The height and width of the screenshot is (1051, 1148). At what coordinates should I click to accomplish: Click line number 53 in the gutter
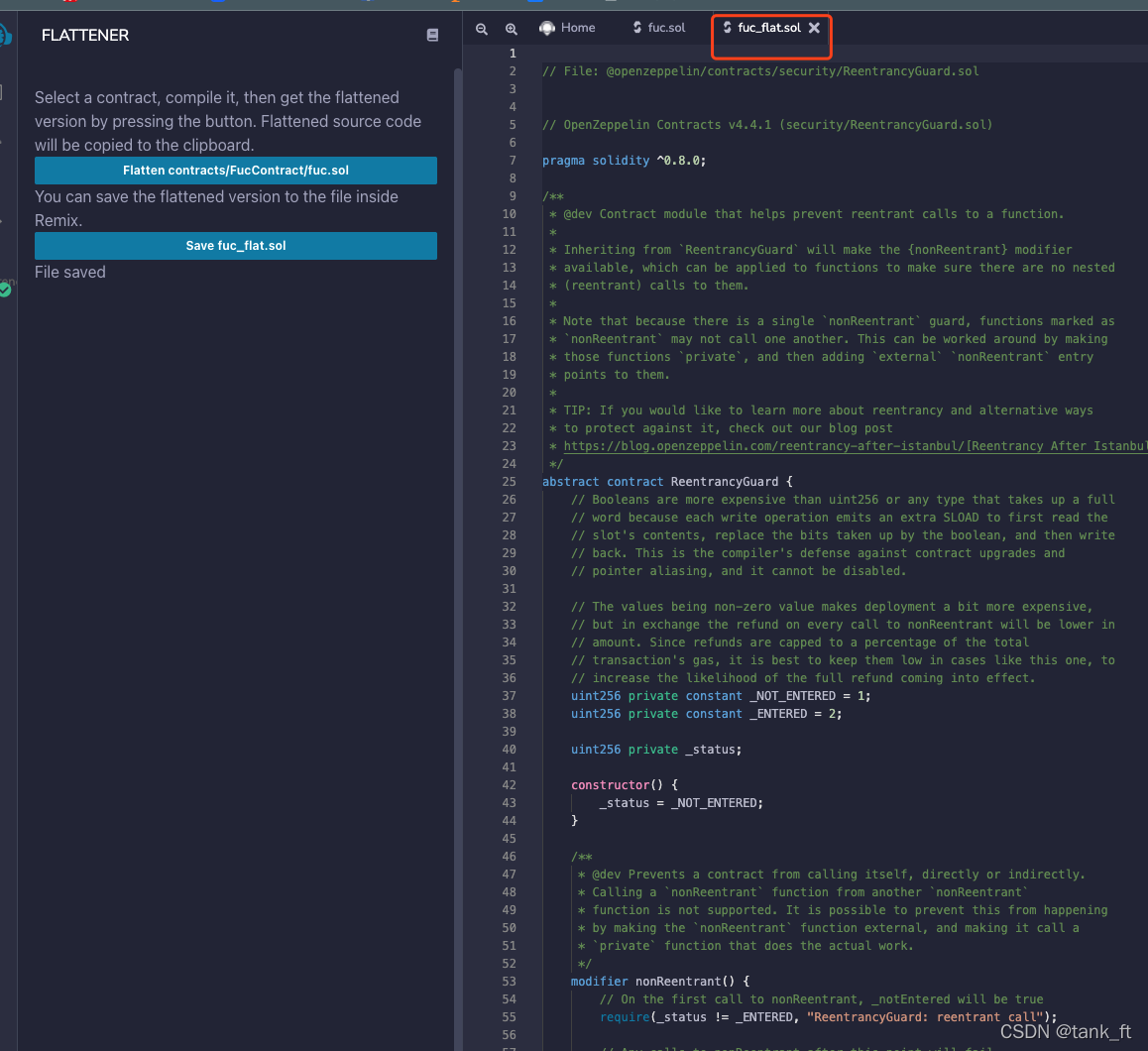click(509, 982)
